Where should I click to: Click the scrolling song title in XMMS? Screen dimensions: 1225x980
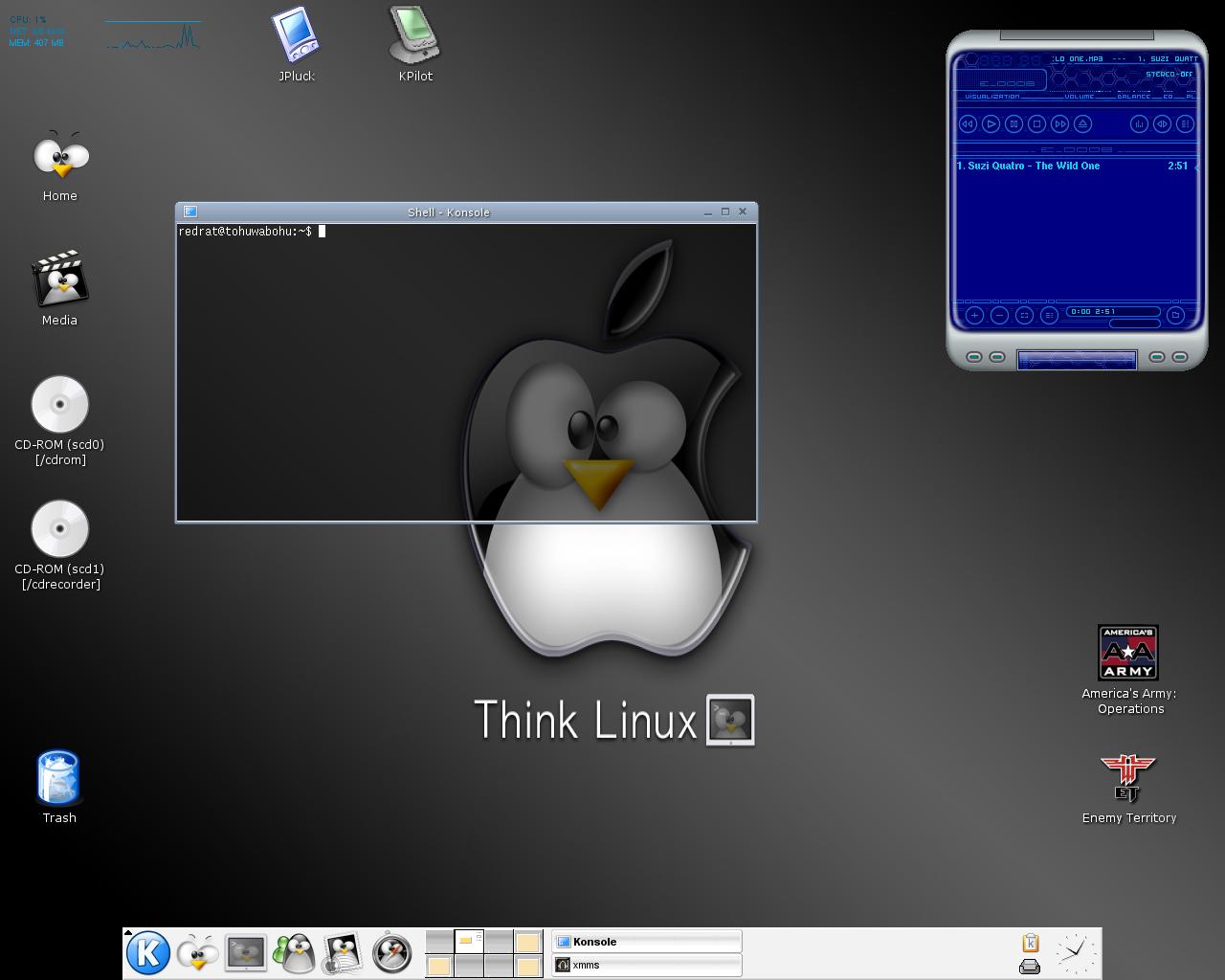[x=1125, y=58]
